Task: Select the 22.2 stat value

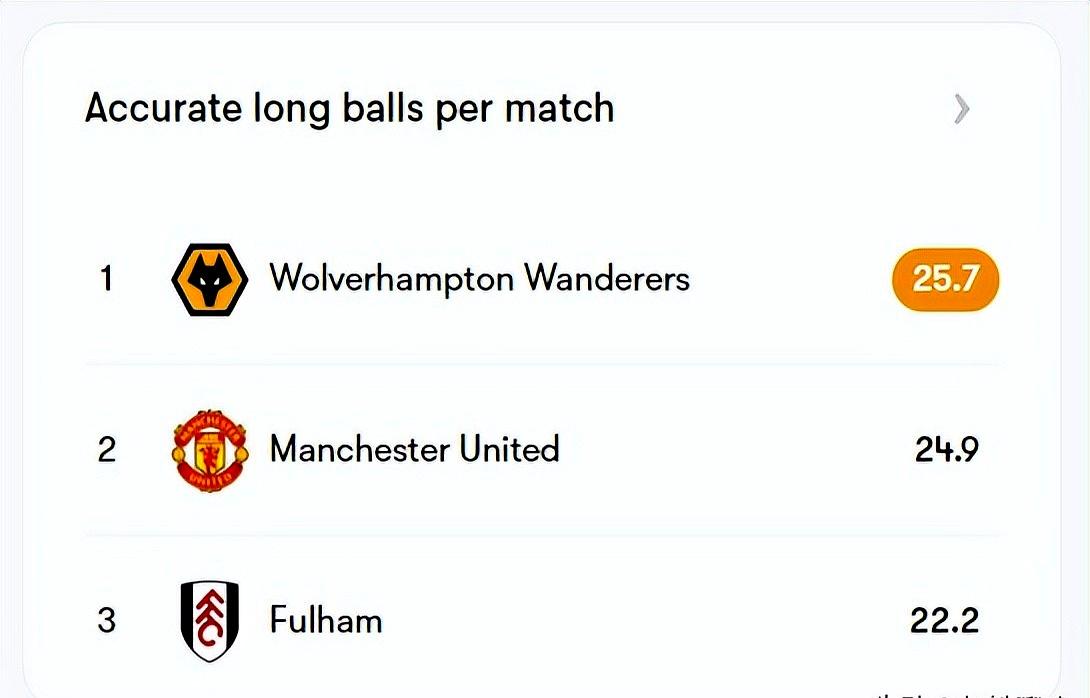Action: [x=945, y=621]
